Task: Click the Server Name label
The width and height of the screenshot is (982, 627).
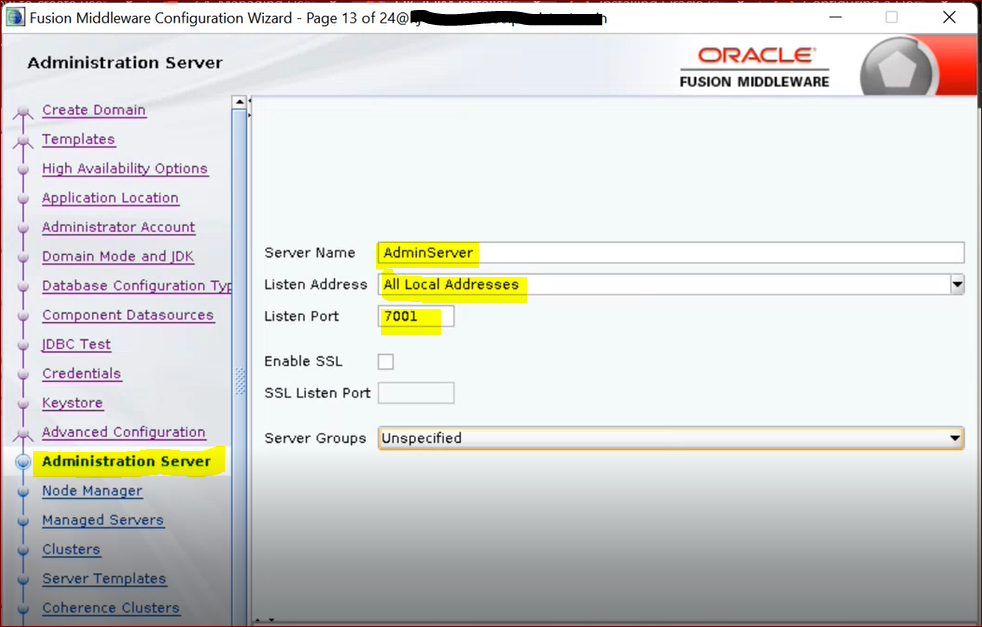Action: (309, 252)
